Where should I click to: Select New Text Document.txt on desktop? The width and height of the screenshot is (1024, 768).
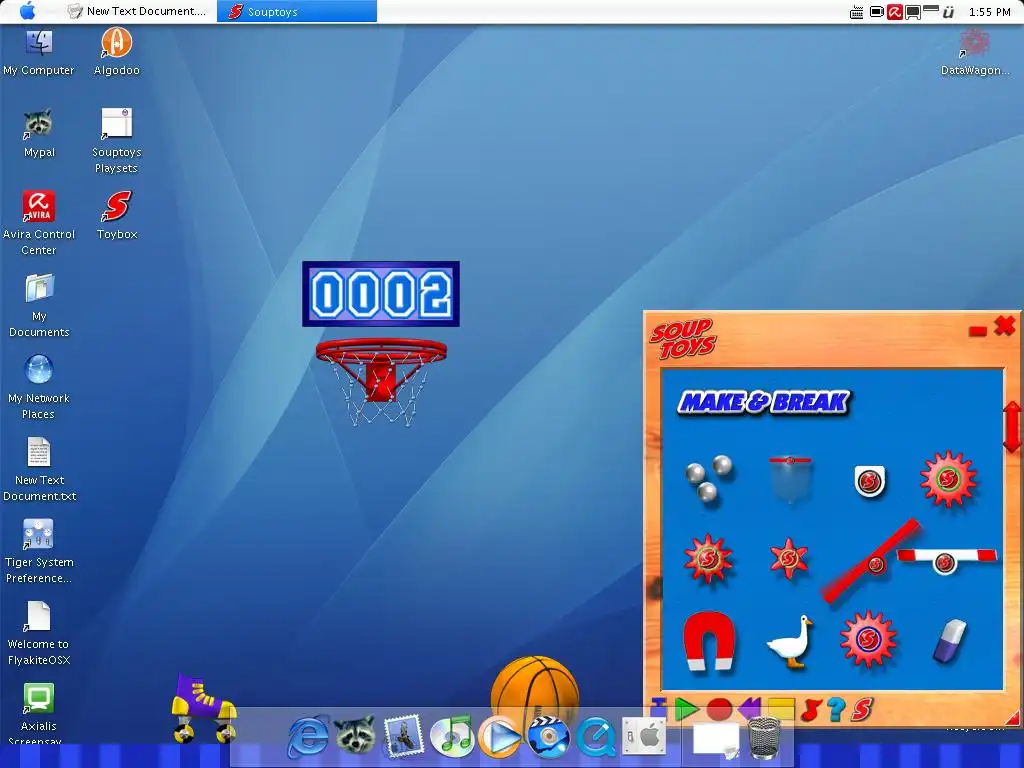39,470
